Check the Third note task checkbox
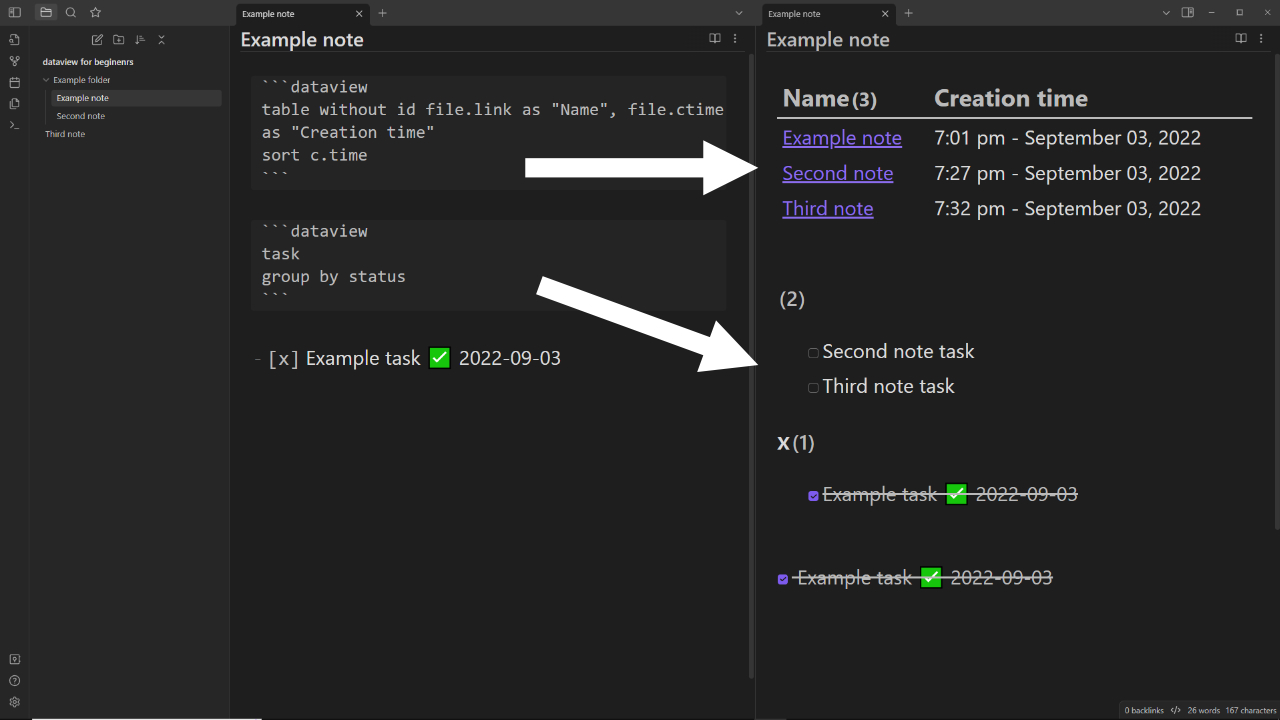 pos(813,386)
